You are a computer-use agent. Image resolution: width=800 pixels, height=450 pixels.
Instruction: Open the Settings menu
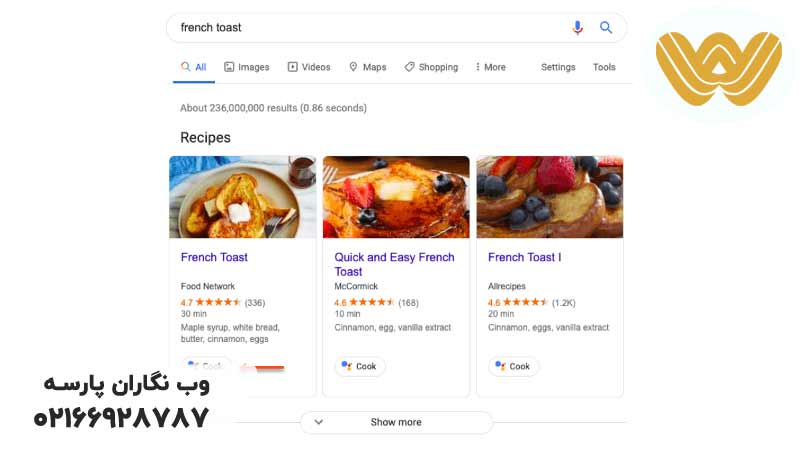click(558, 67)
